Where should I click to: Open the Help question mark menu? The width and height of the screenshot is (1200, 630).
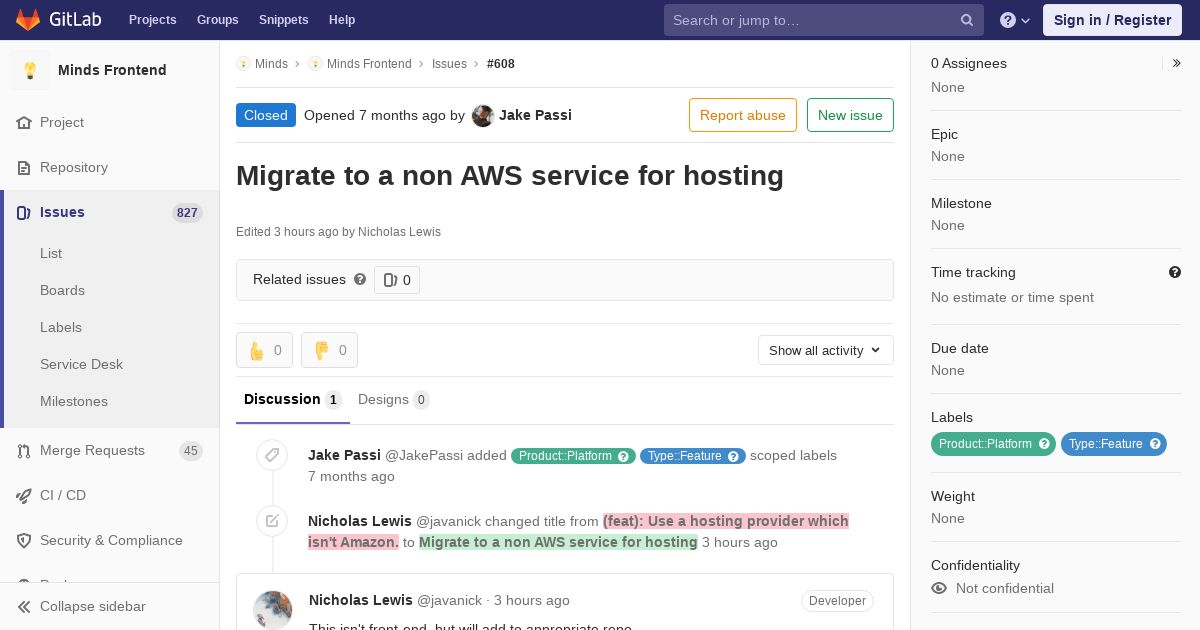[1015, 20]
